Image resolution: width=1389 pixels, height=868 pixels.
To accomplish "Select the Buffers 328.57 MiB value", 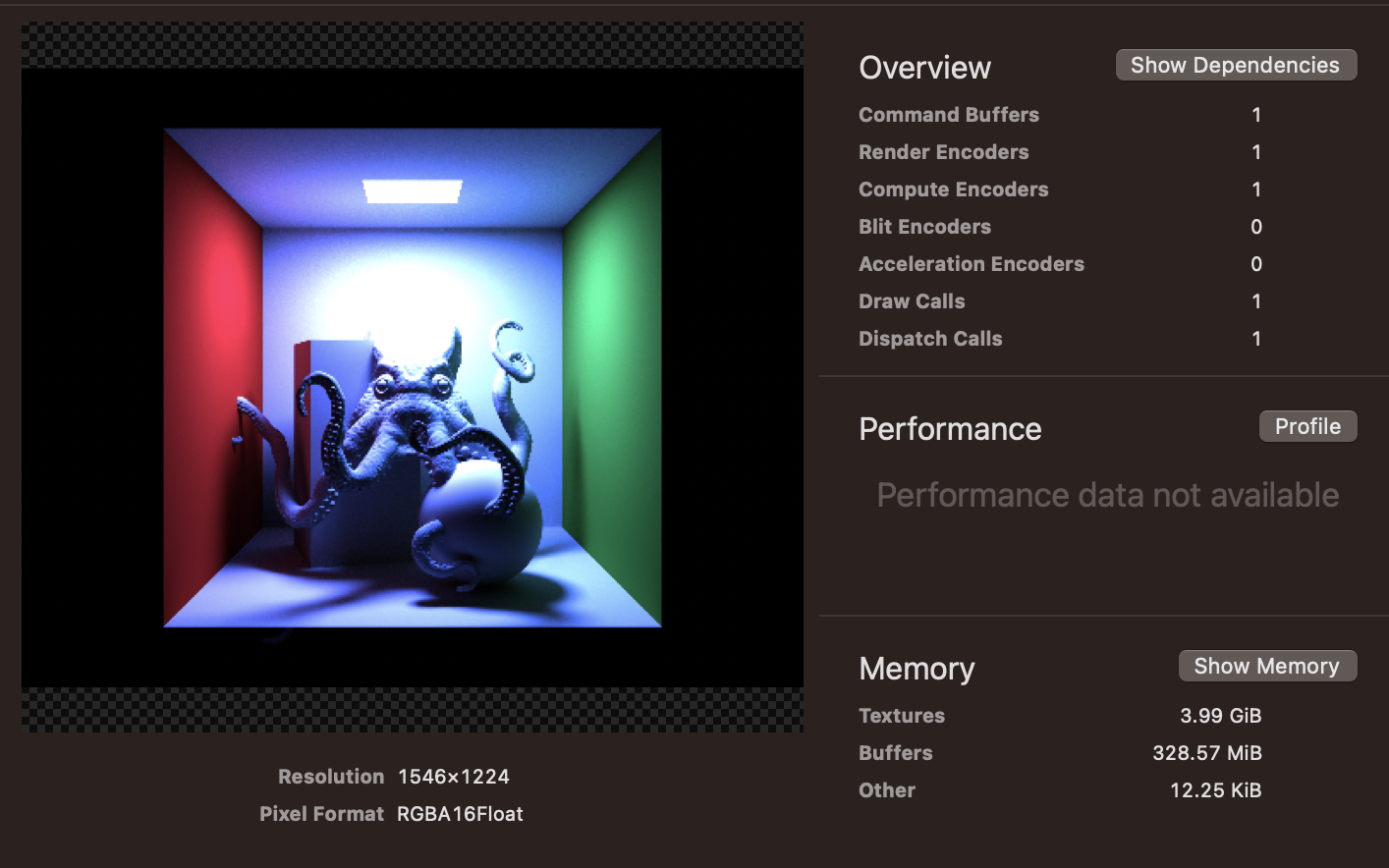I will pyautogui.click(x=1206, y=753).
